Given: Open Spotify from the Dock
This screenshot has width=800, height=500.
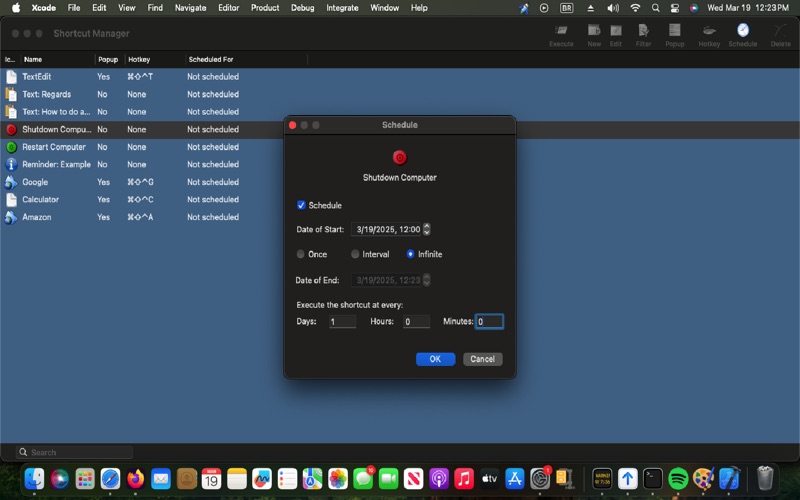Looking at the screenshot, I should tap(678, 479).
